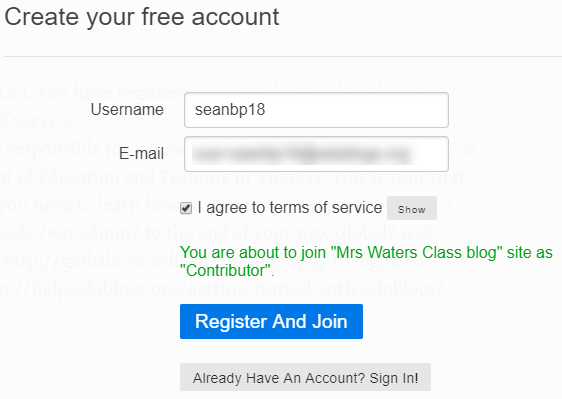This screenshot has height=399, width=562.
Task: Click the "Contributor" role word in the notice
Action: tap(225, 271)
